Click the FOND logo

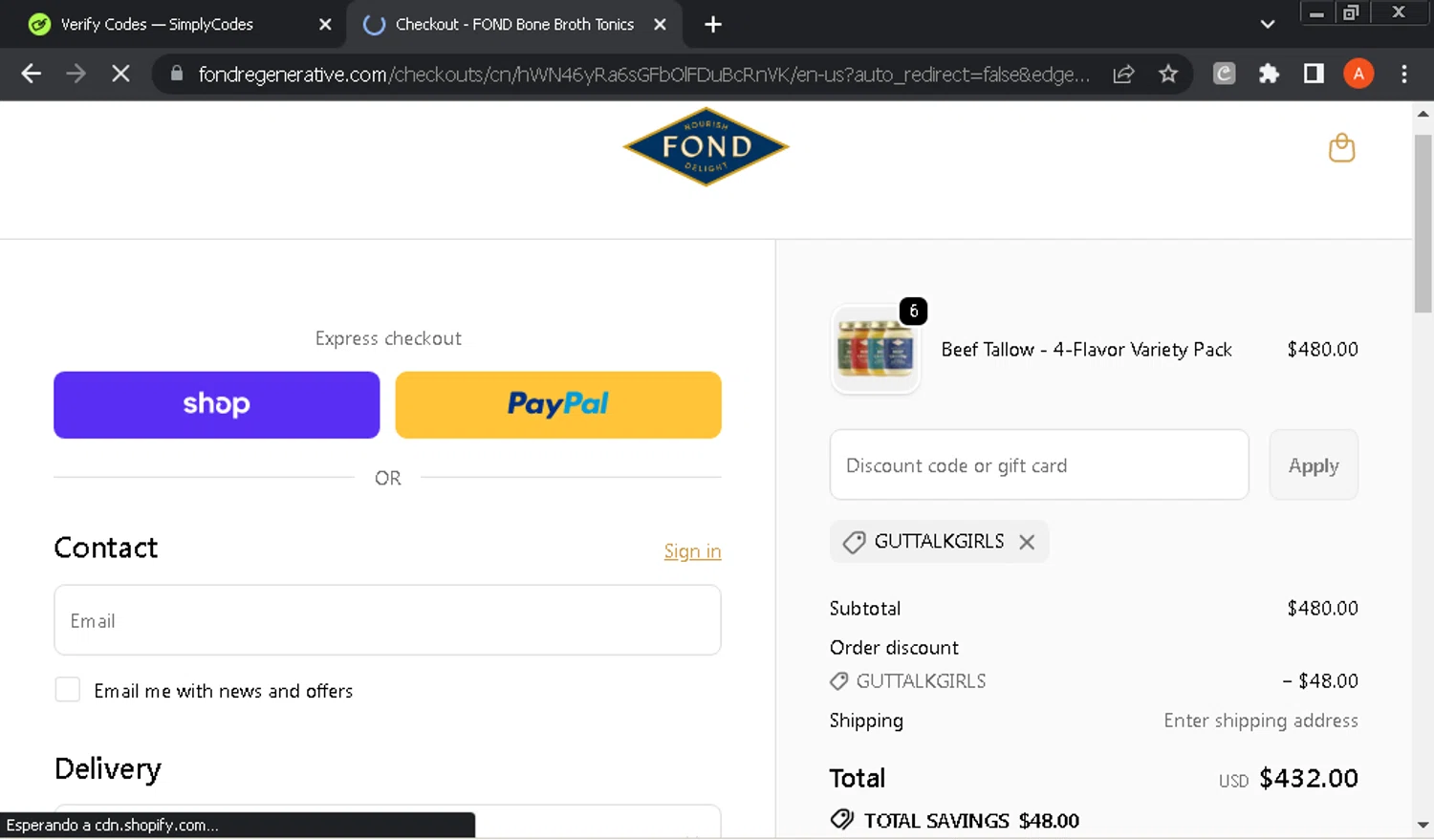(706, 146)
